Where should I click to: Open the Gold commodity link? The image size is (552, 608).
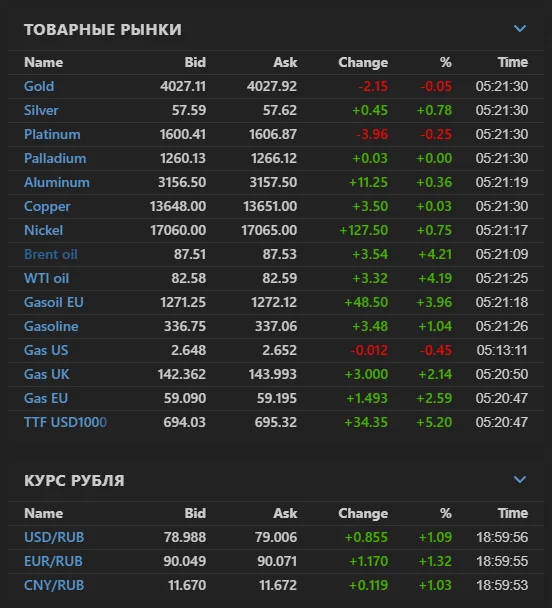(39, 86)
